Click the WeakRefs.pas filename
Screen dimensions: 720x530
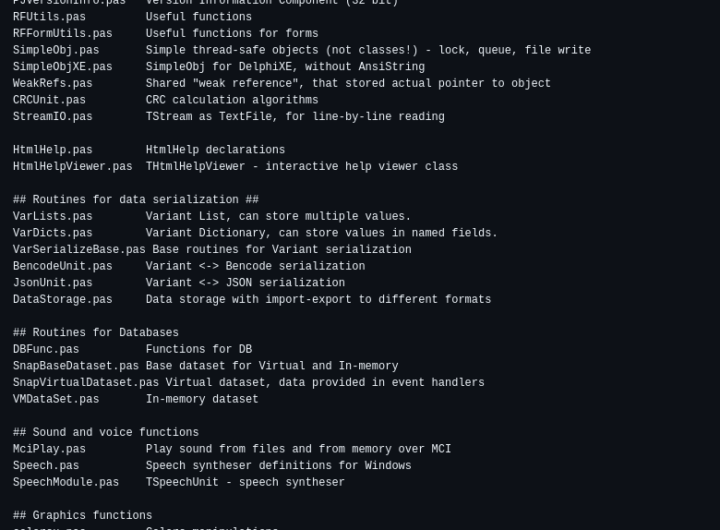[52, 84]
